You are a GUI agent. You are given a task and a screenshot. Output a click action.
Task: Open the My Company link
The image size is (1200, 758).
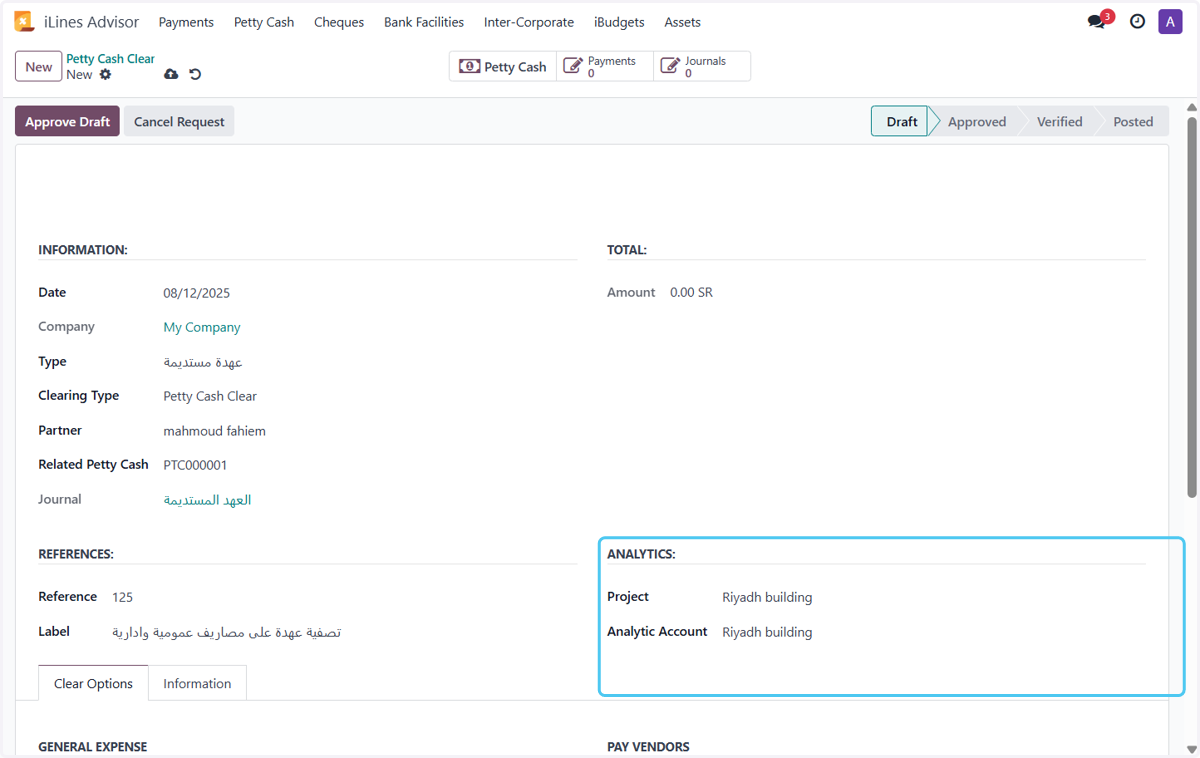pos(202,327)
